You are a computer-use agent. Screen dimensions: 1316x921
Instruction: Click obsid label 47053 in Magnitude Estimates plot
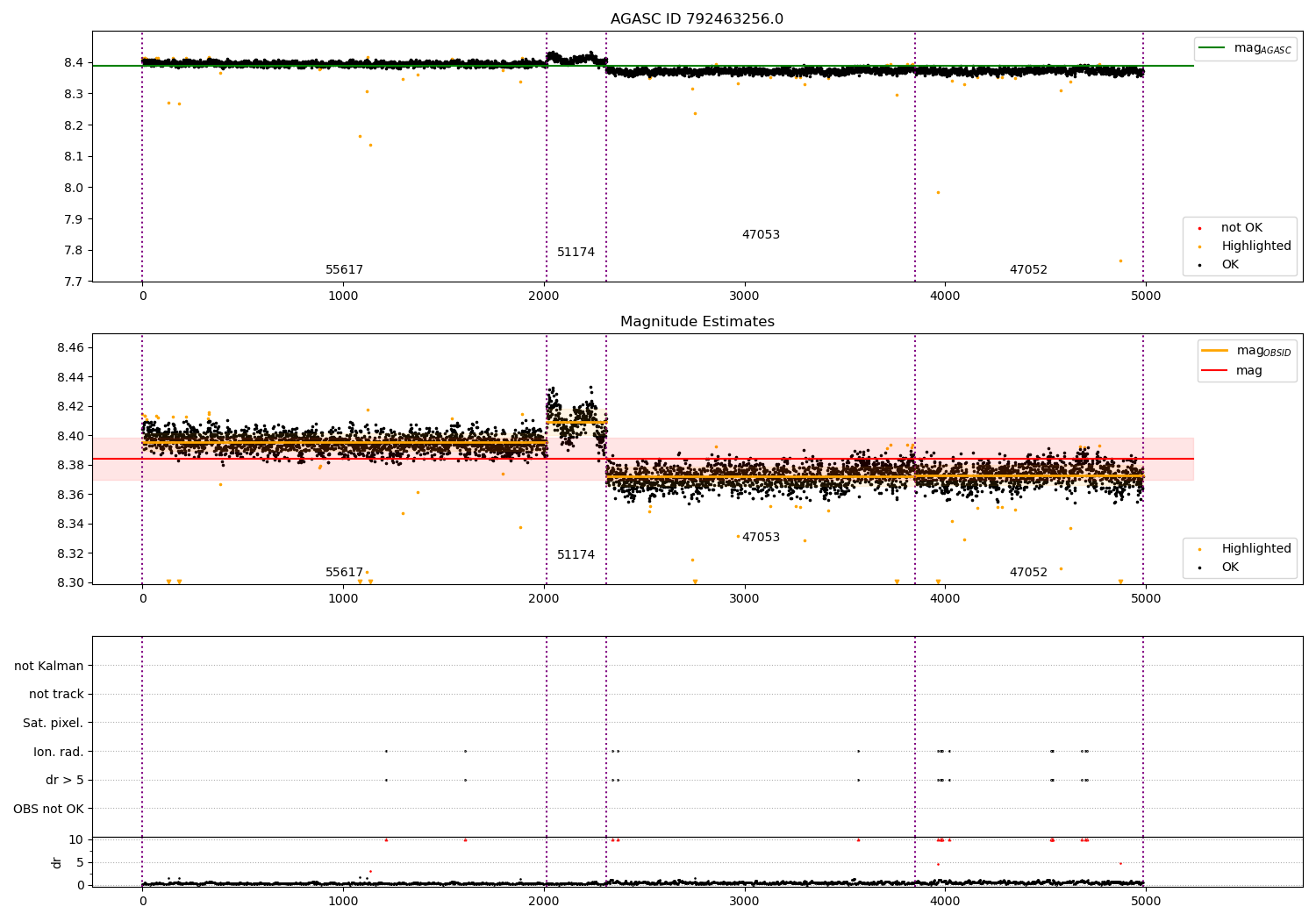761,538
